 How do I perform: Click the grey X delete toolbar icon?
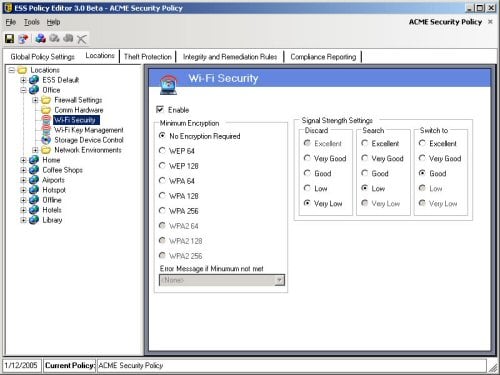coord(82,39)
